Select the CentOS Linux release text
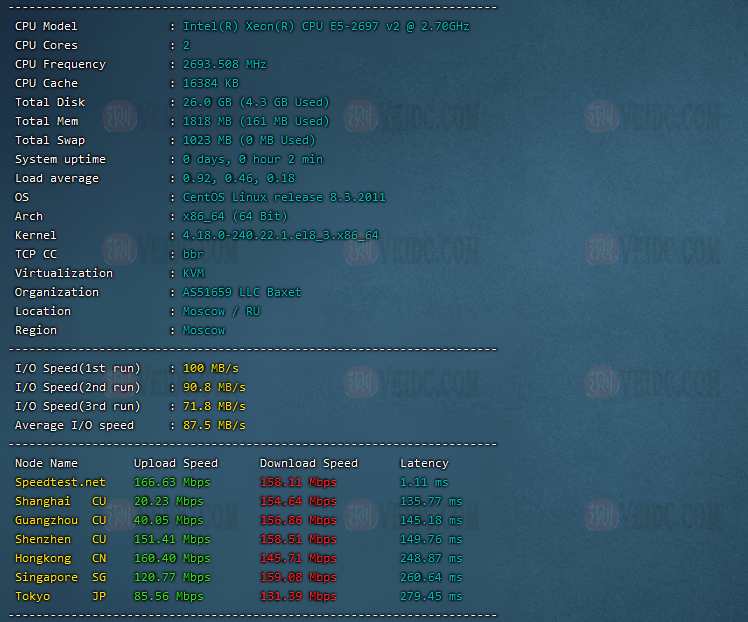 283,197
